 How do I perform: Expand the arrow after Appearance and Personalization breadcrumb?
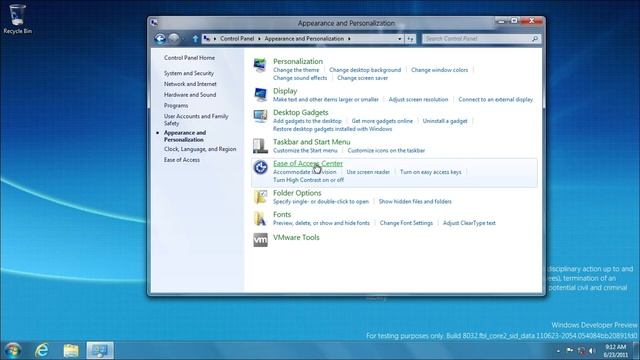pos(349,39)
